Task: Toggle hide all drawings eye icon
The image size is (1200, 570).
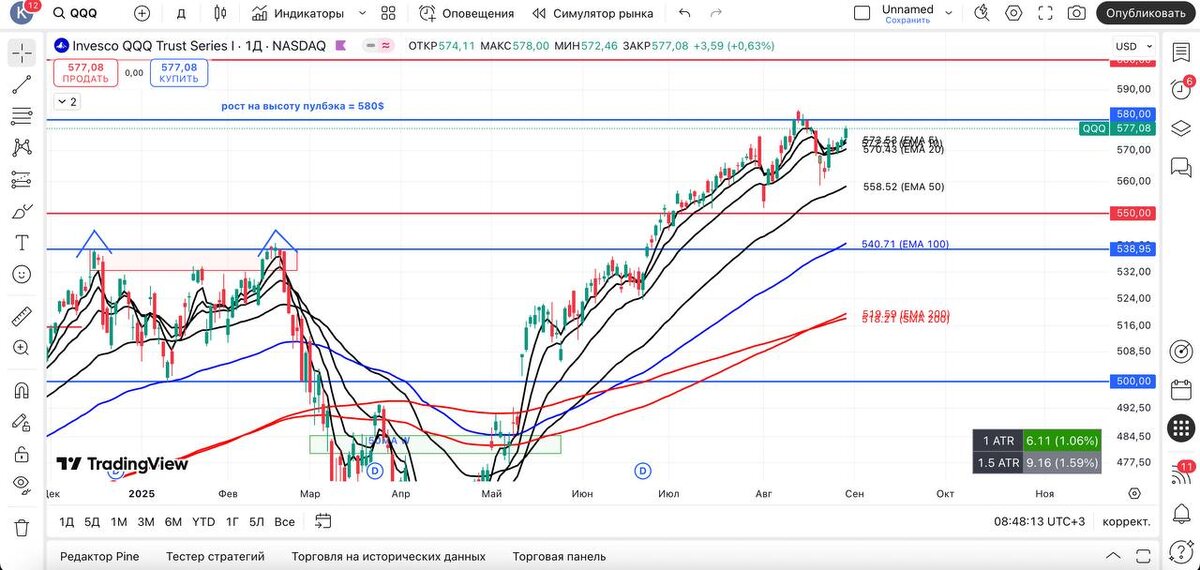Action: click(22, 485)
